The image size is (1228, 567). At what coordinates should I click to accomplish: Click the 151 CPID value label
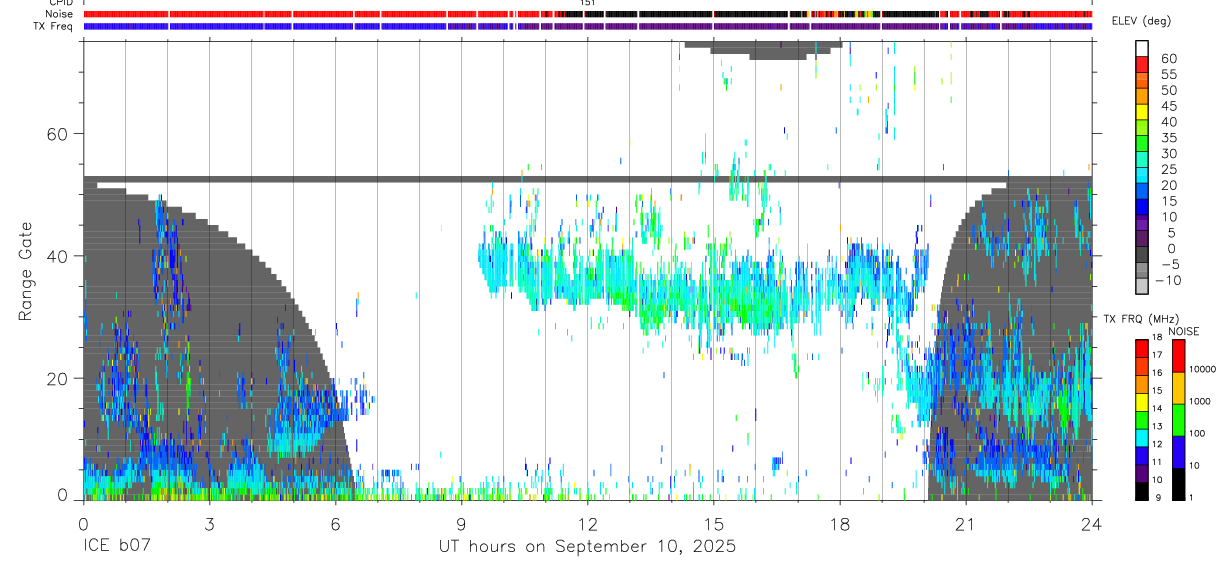[x=588, y=3]
